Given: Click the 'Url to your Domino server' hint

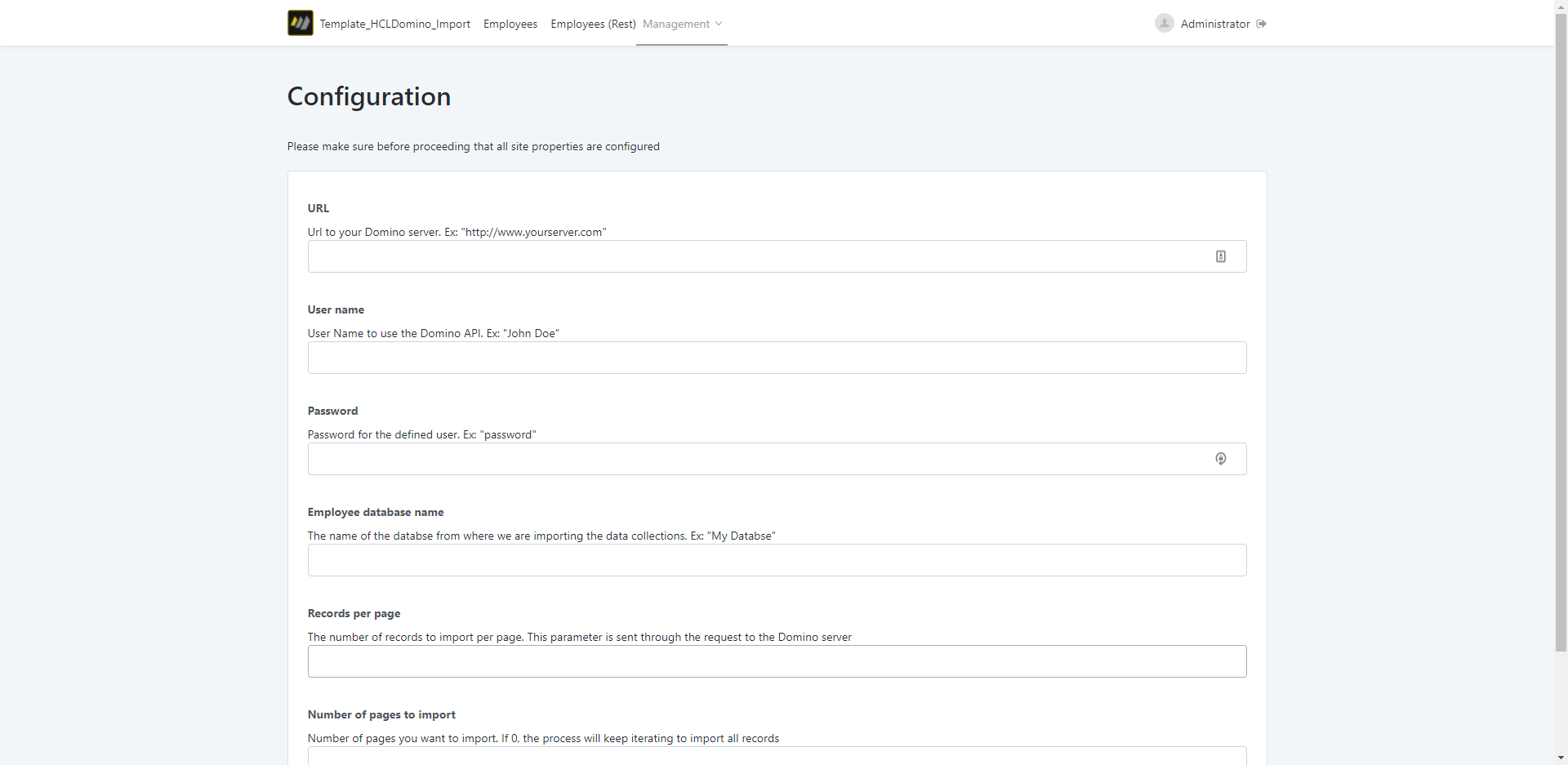Looking at the screenshot, I should click(x=457, y=232).
